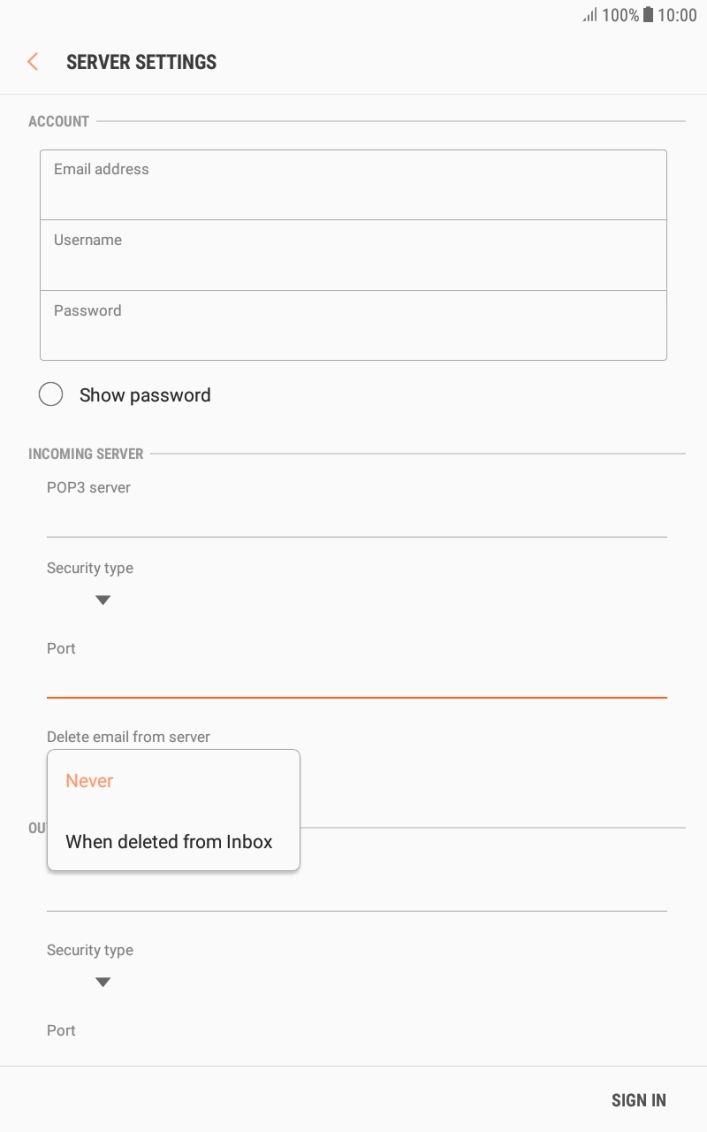Click into the Username field
This screenshot has width=707, height=1132.
[x=353, y=254]
